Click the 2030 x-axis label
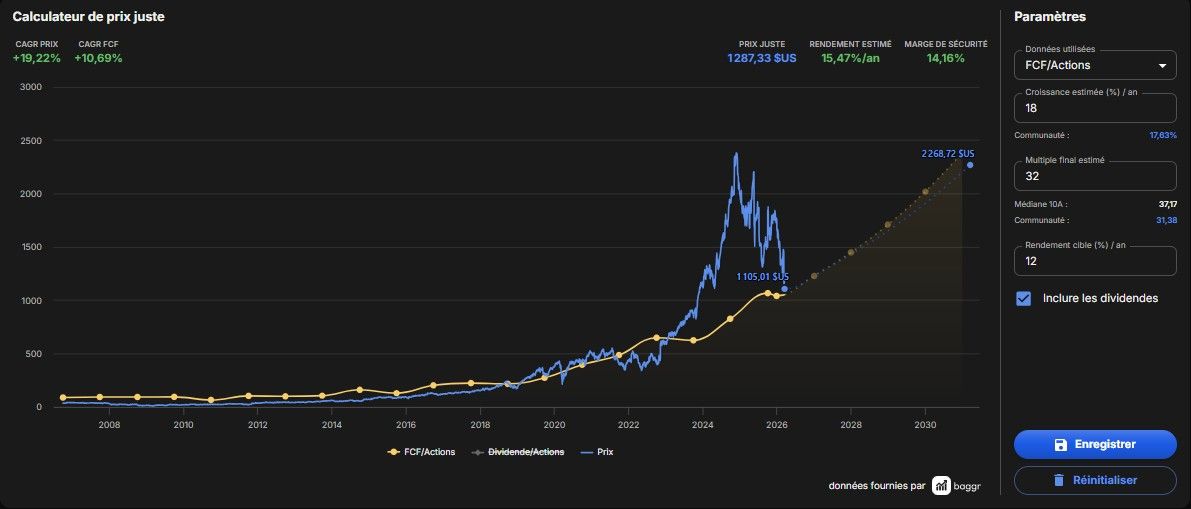Screen dimensions: 1191x509 [x=925, y=424]
